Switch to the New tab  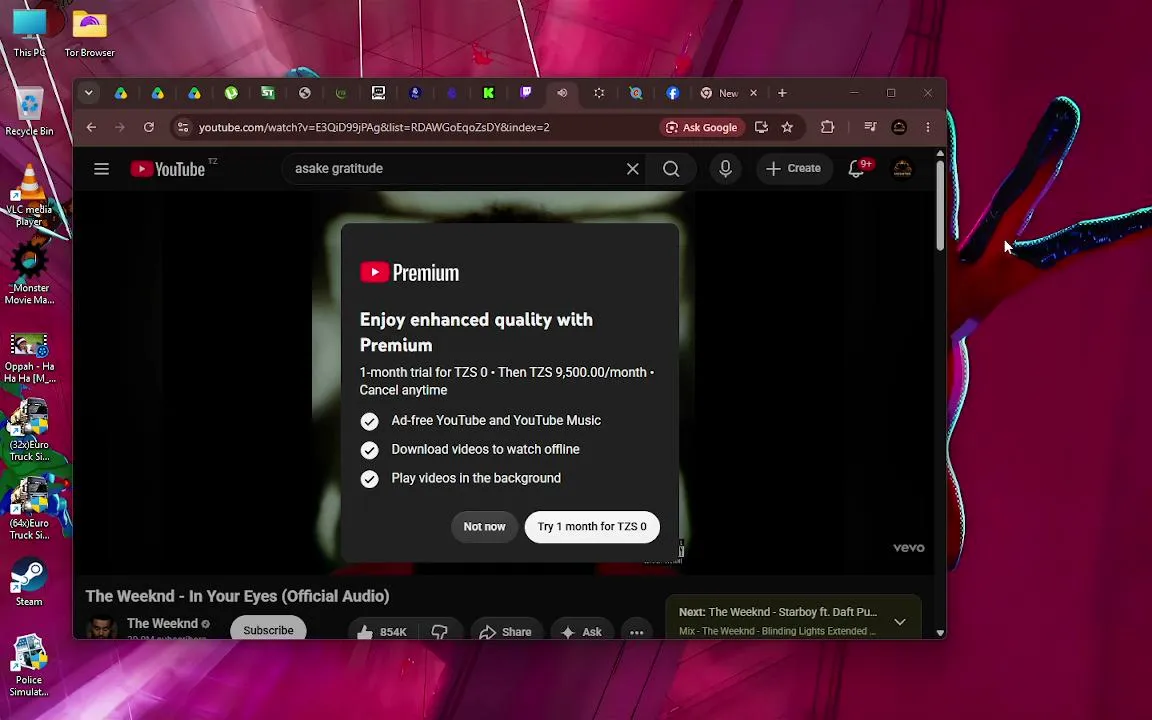pyautogui.click(x=720, y=93)
